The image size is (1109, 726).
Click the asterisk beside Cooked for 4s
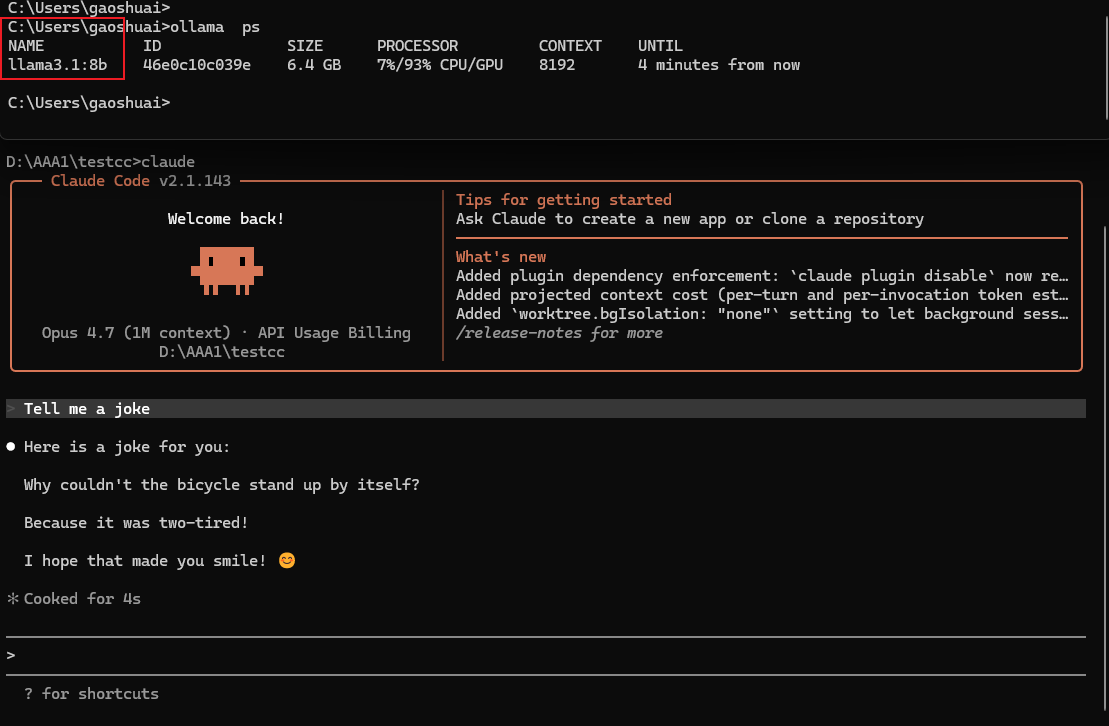click(13, 599)
